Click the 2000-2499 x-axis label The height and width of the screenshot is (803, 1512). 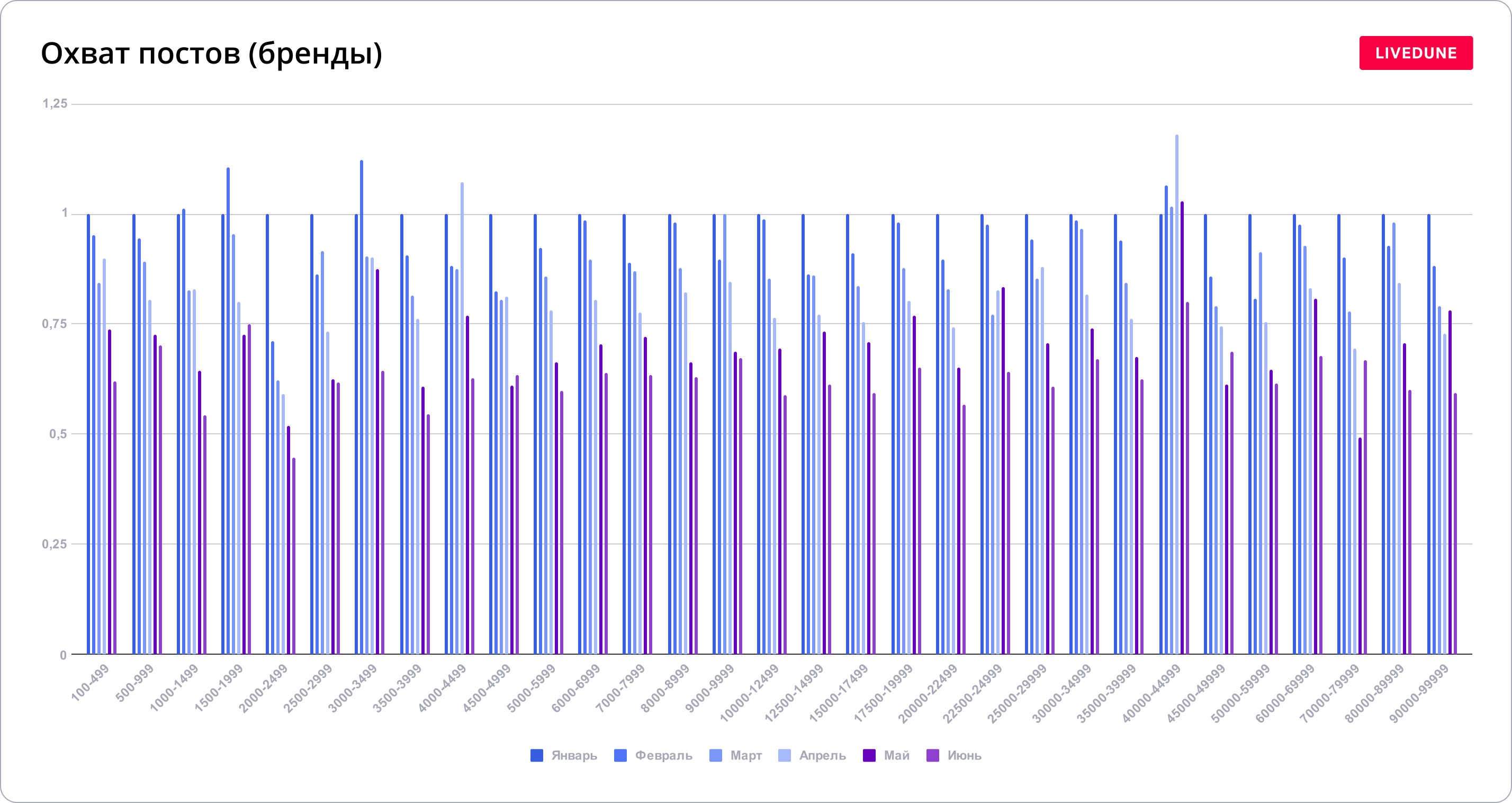[x=264, y=688]
